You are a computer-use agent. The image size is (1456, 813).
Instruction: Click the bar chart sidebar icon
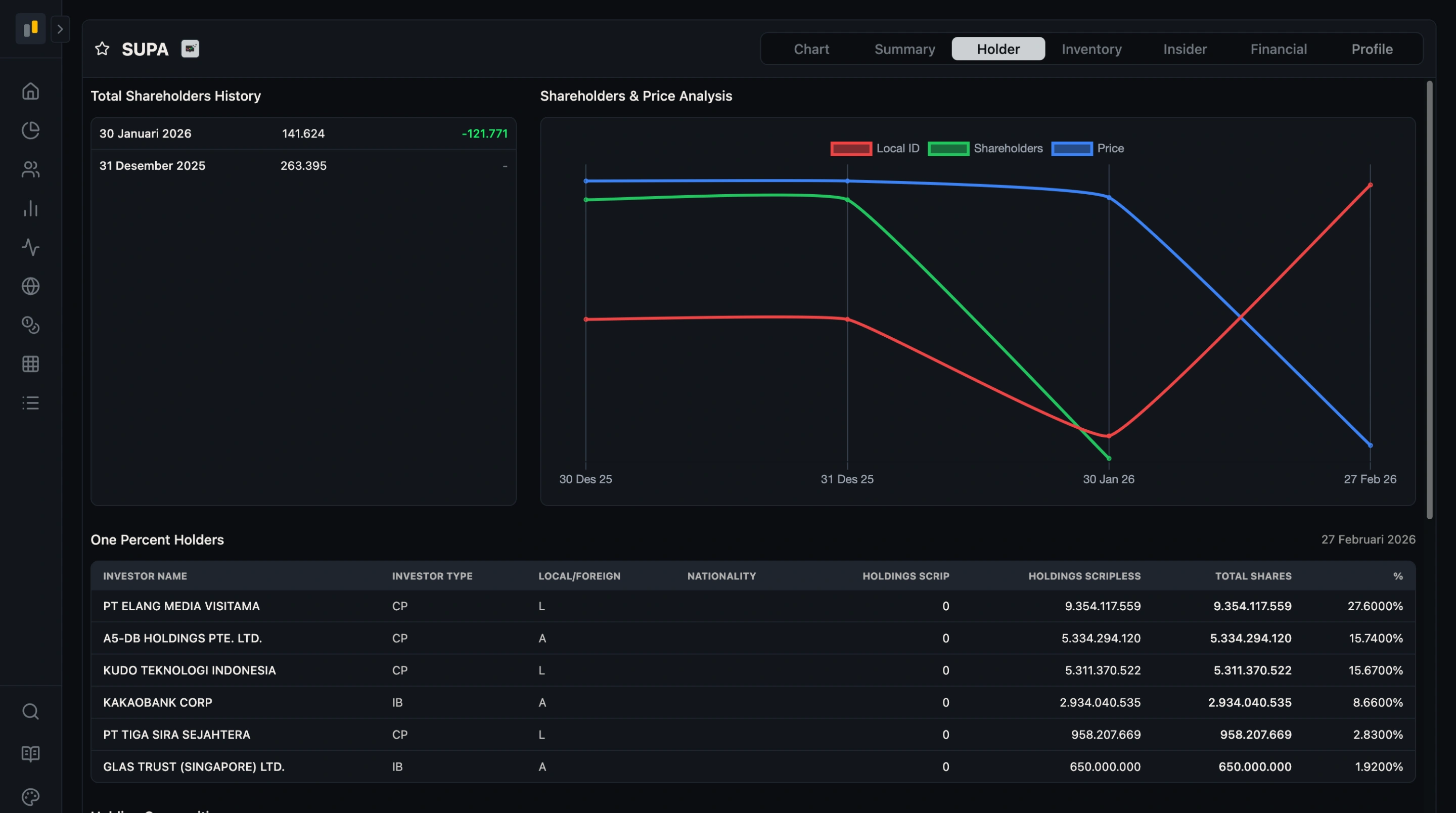pos(30,208)
